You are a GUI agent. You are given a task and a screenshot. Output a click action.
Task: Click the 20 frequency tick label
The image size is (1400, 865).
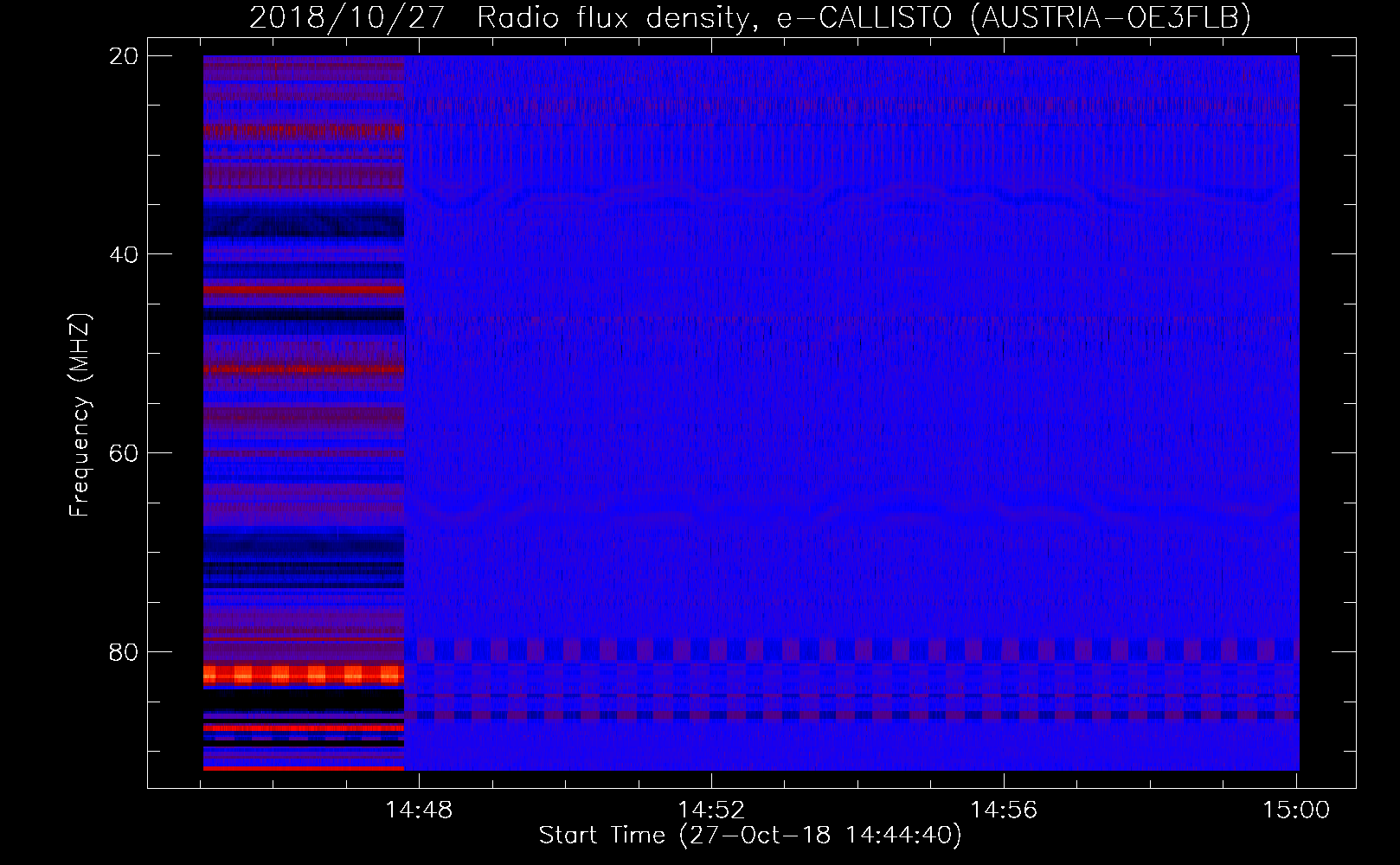tap(124, 56)
